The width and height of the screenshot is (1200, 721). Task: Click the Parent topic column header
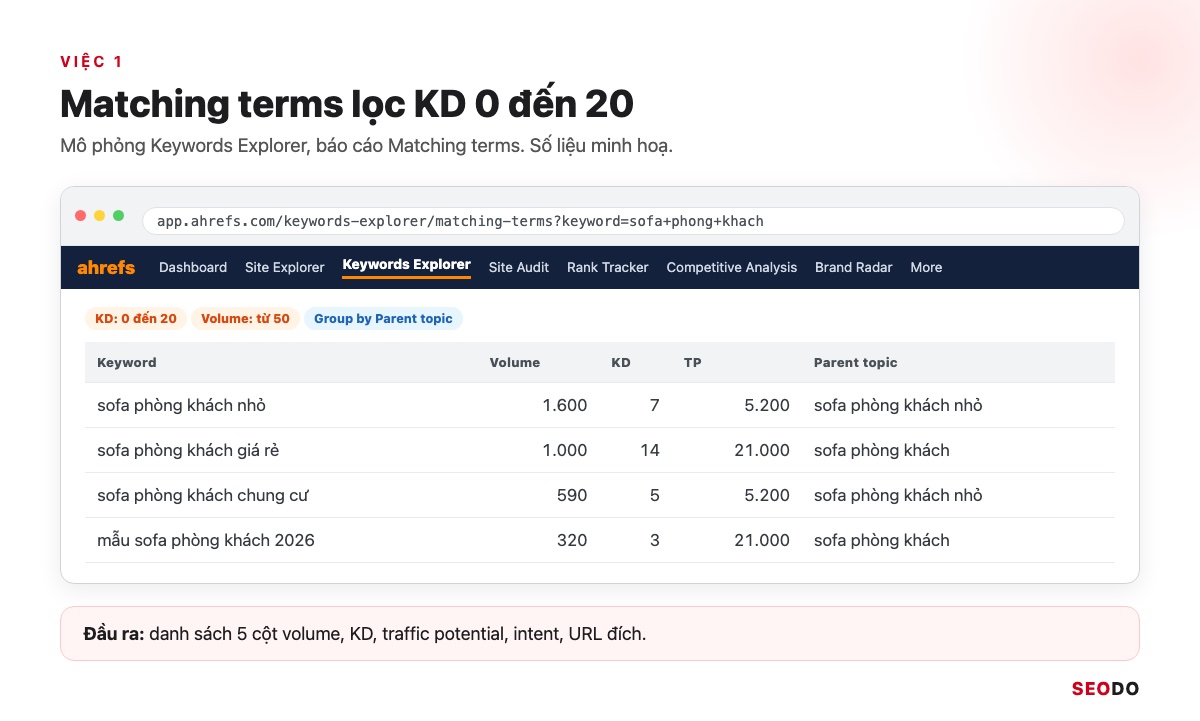coord(856,363)
